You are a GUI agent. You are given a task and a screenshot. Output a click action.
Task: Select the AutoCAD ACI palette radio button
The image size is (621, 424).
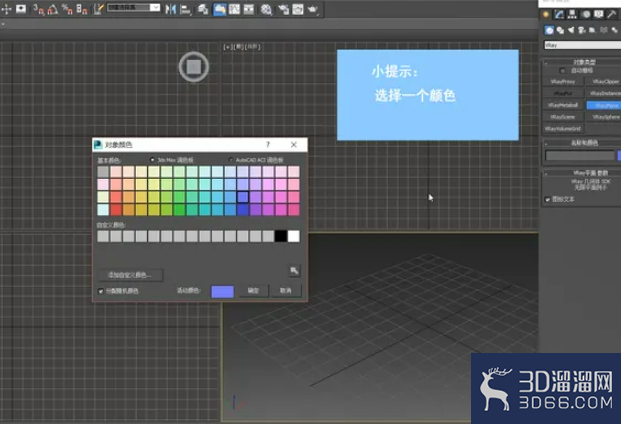point(230,160)
